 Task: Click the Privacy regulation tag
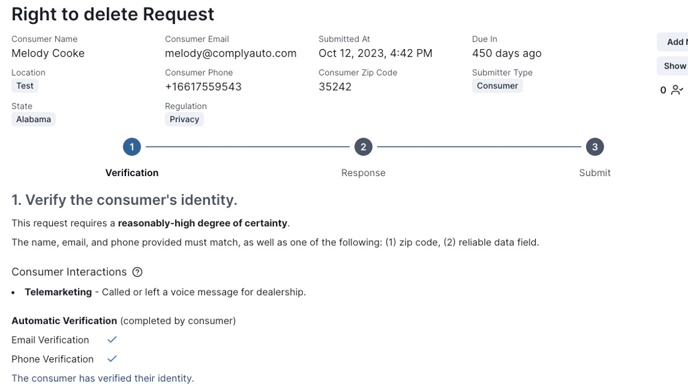point(184,119)
